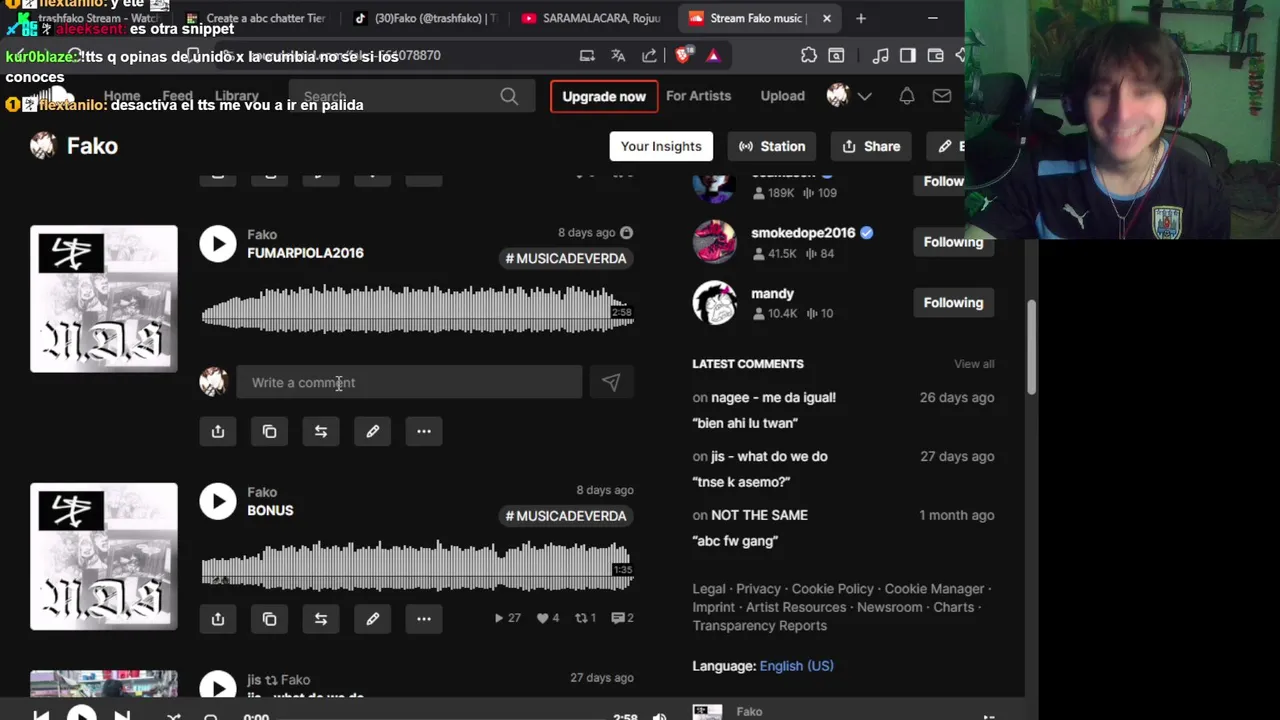
Task: Skip to next track in player bar
Action: coord(121,714)
